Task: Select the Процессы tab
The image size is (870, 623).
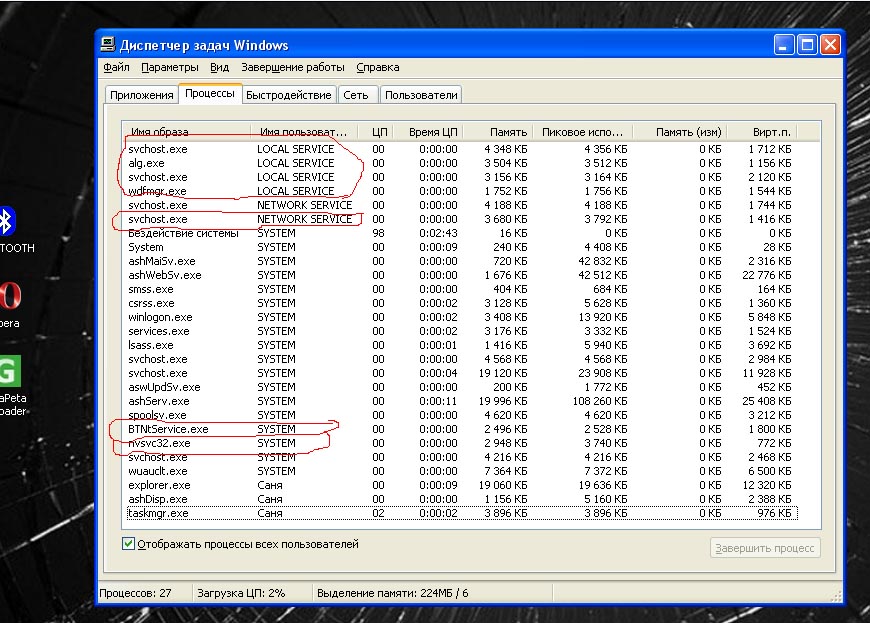Action: [210, 93]
